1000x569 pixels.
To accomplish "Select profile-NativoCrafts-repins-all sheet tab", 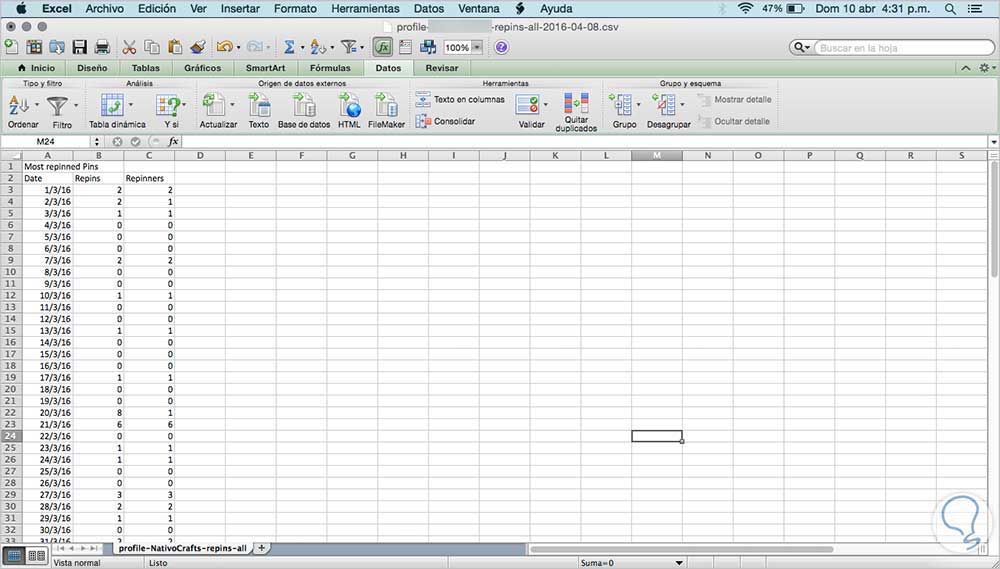I will point(182,549).
